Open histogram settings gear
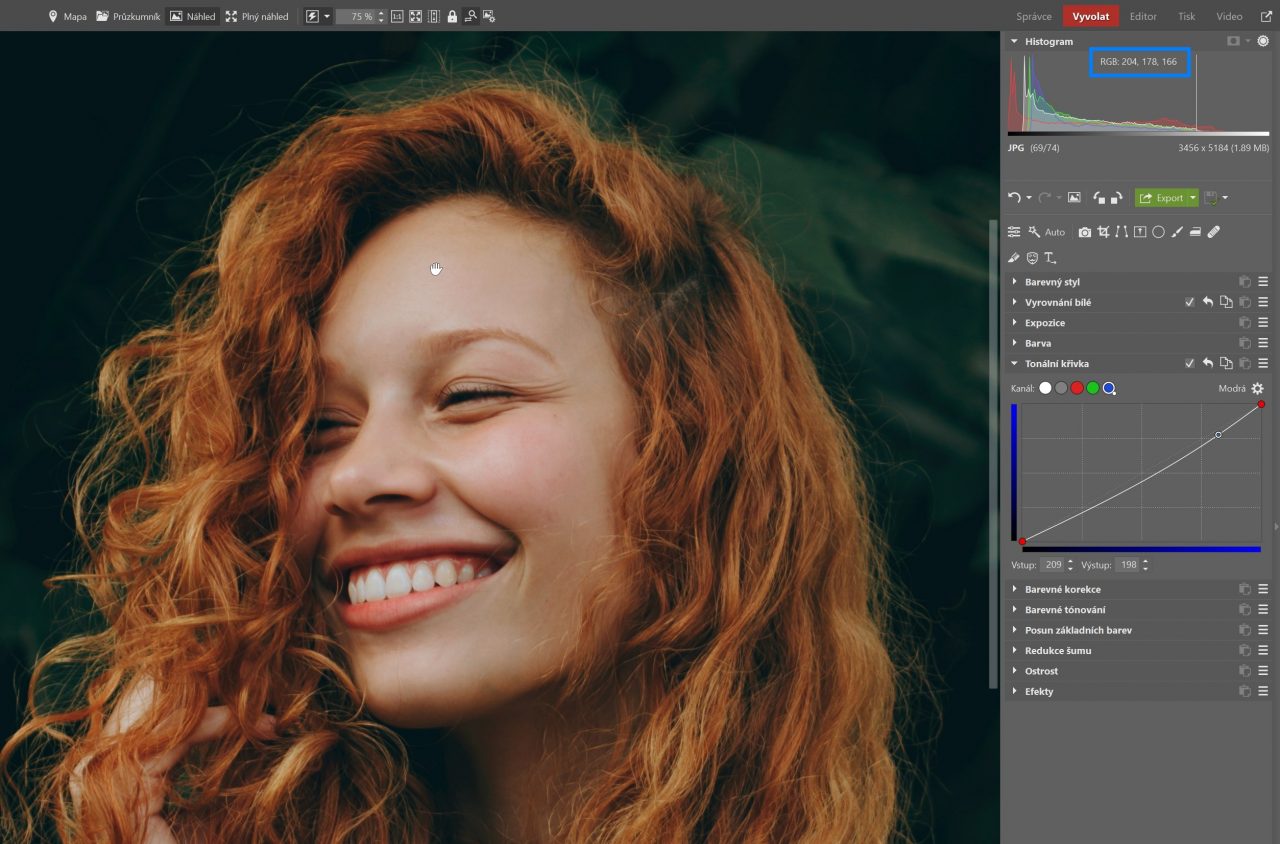 1263,41
